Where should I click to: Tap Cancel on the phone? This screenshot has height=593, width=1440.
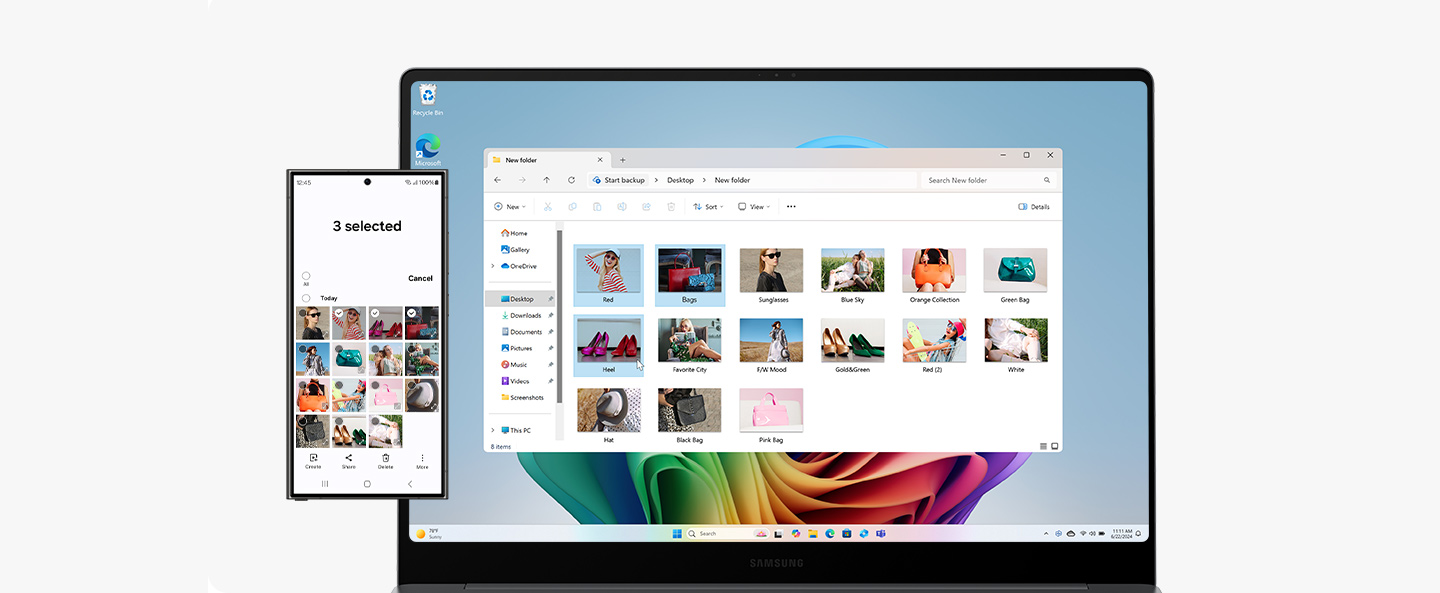(x=420, y=279)
